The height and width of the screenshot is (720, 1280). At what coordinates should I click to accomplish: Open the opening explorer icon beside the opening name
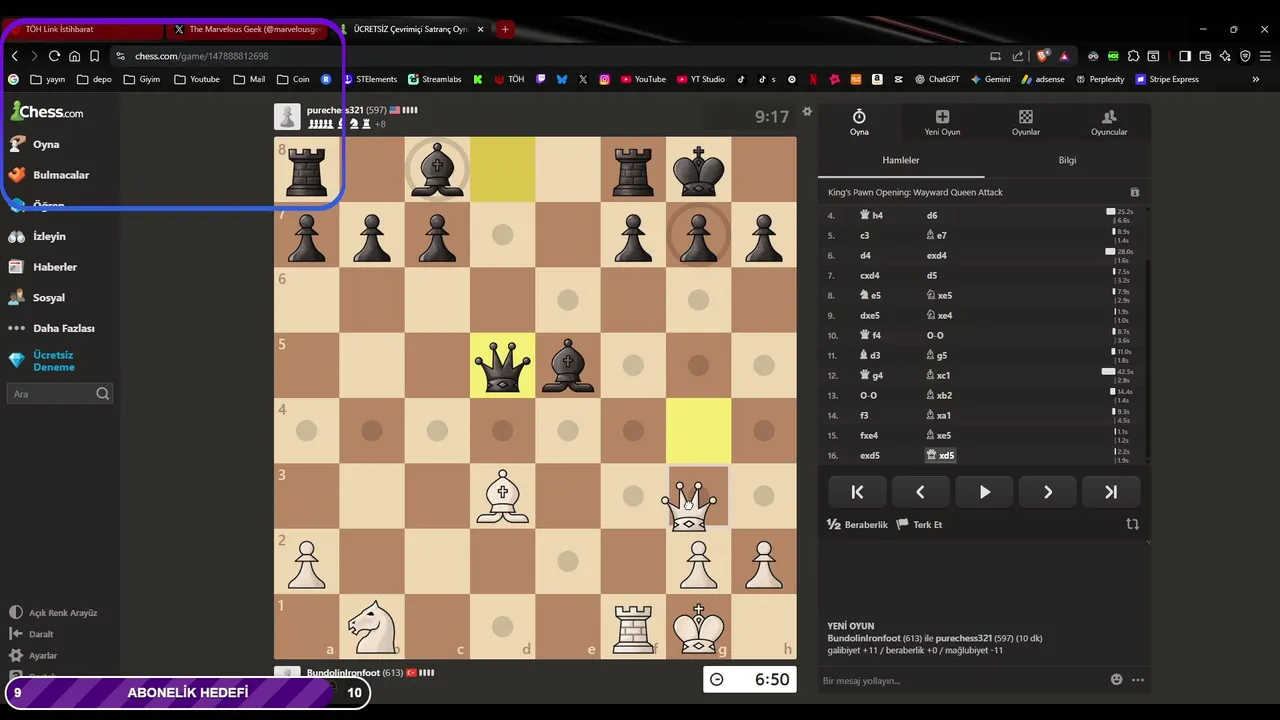pos(1134,192)
